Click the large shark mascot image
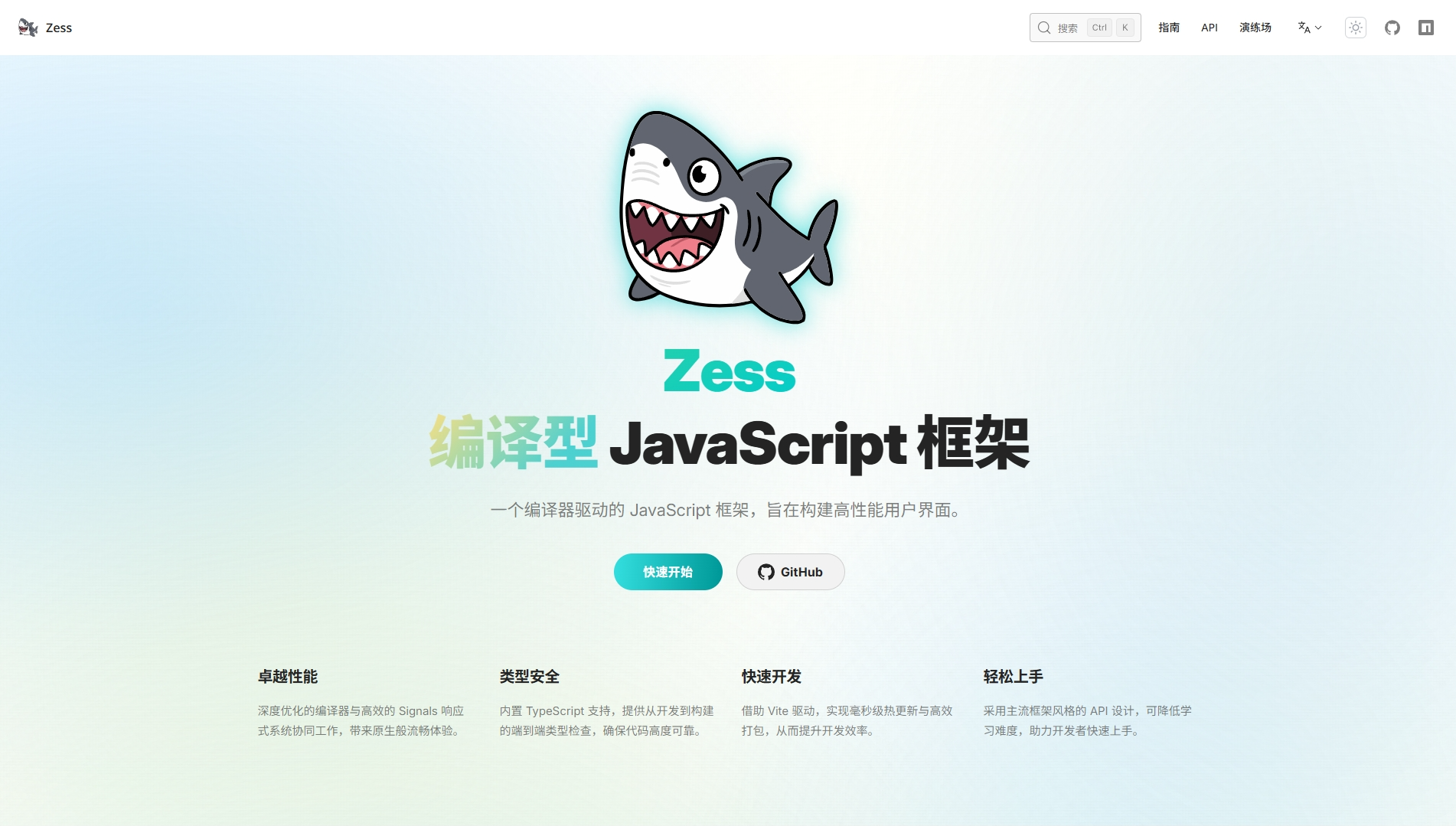The width and height of the screenshot is (1456, 826). [x=728, y=217]
